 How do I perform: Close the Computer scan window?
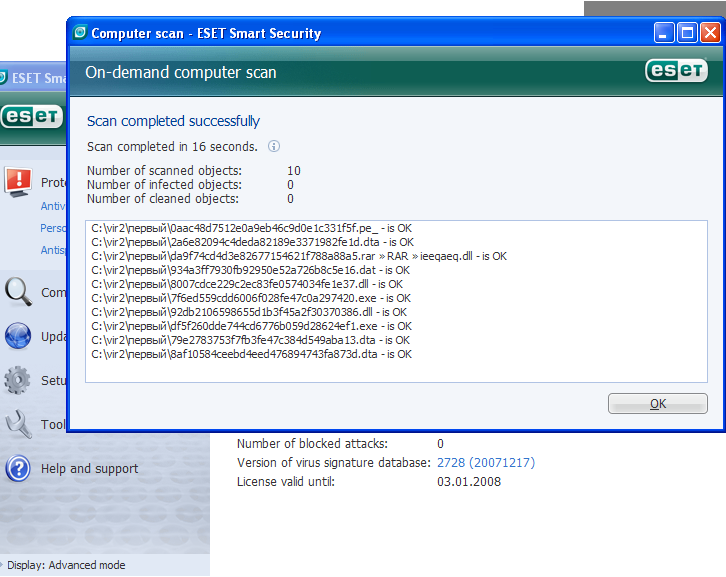[710, 33]
